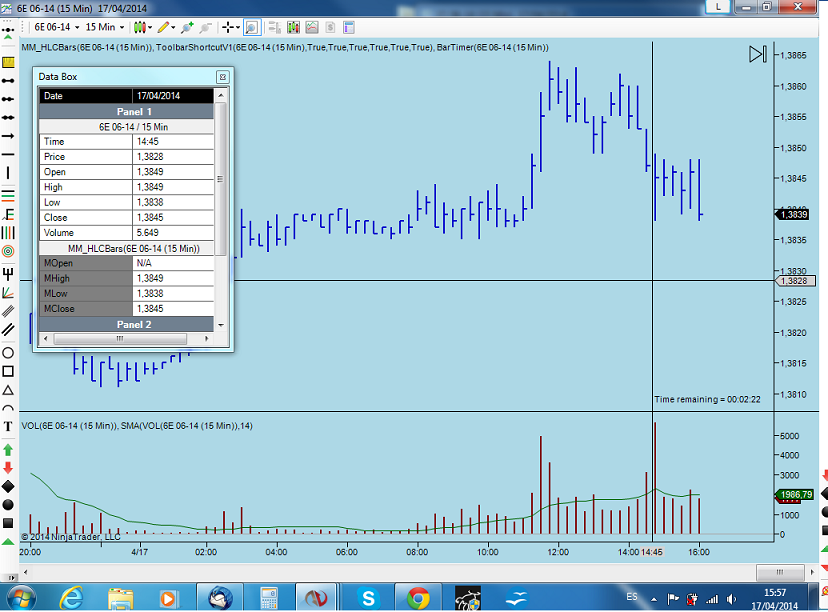Select the red arrow down marker tool
Viewport: 828px width, 612px height.
[x=8, y=467]
